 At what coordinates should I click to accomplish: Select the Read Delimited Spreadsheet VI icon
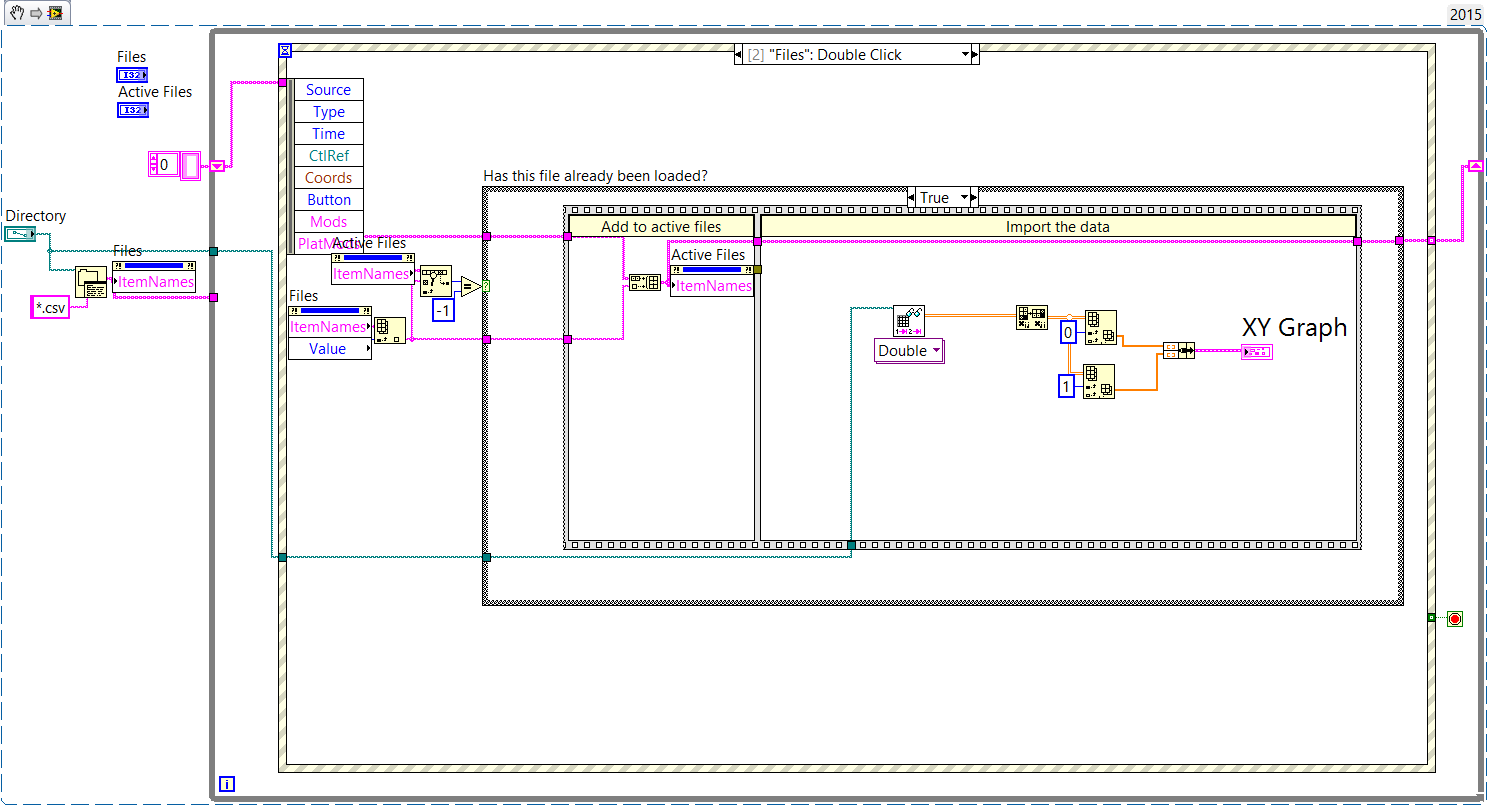(x=909, y=321)
